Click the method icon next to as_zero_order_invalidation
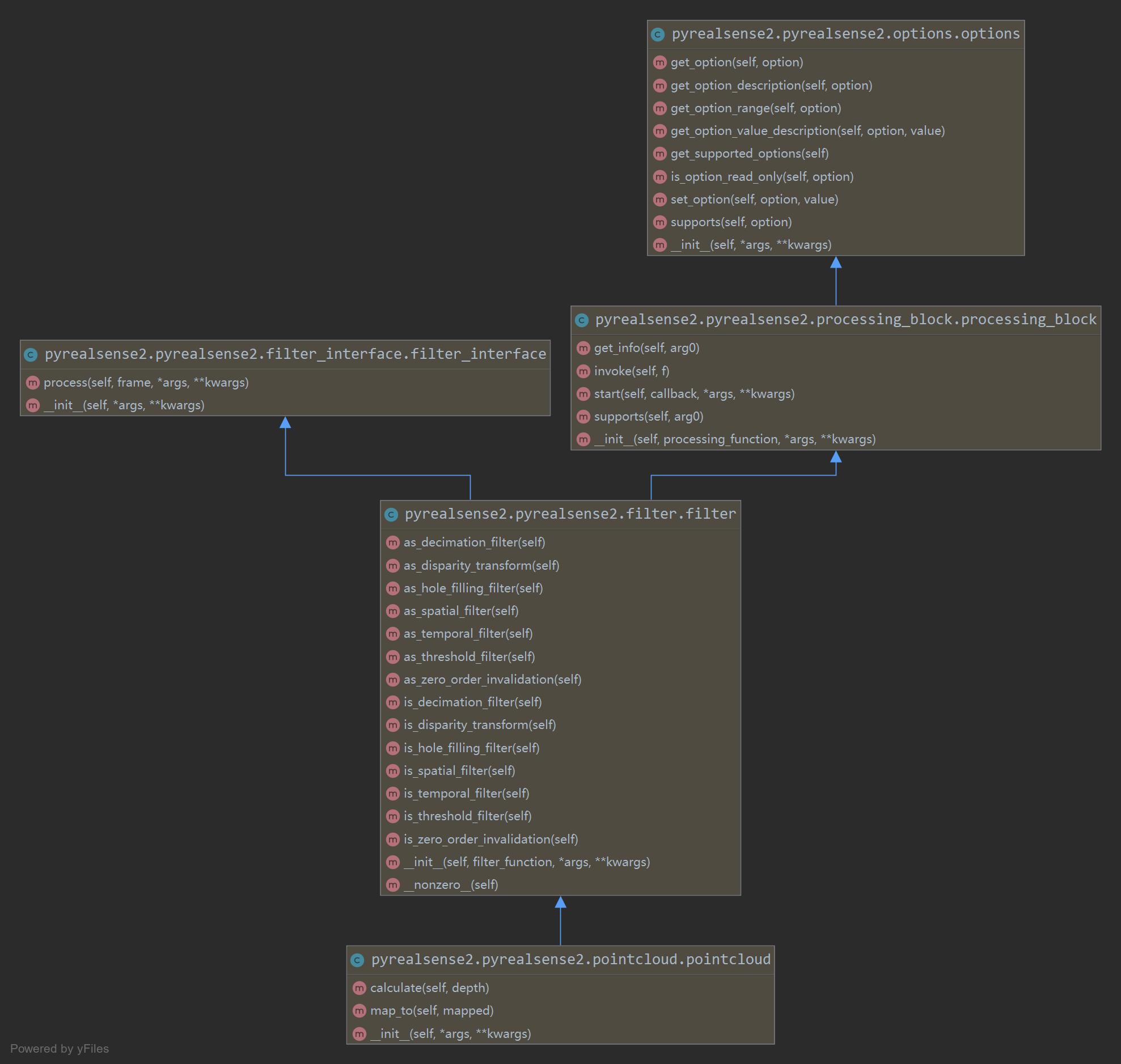Image resolution: width=1121 pixels, height=1064 pixels. pos(392,680)
